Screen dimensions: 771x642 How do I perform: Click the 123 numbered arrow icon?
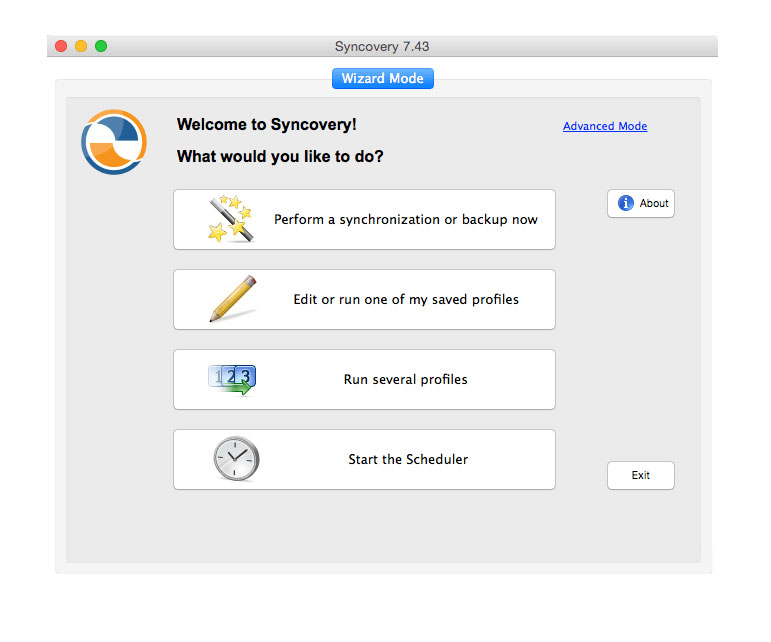click(x=232, y=380)
